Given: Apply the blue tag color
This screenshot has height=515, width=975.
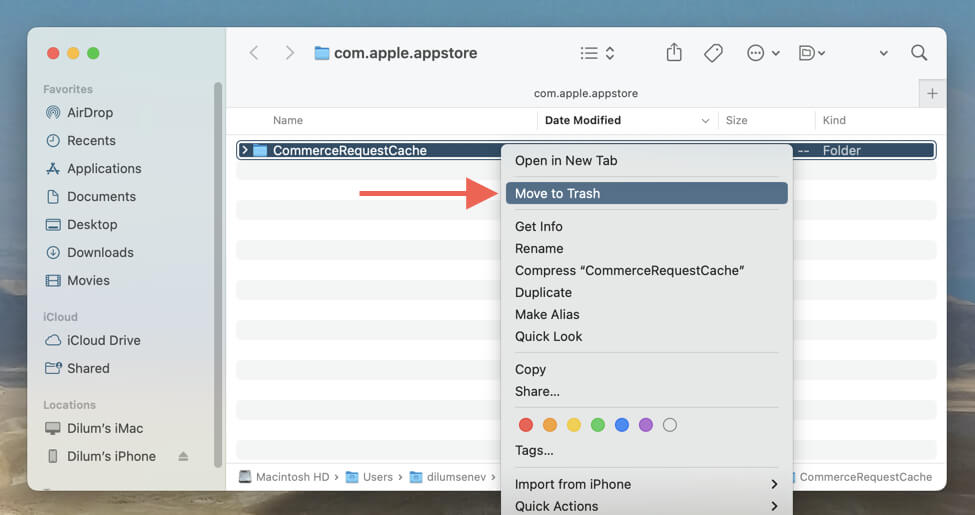Looking at the screenshot, I should pos(622,425).
